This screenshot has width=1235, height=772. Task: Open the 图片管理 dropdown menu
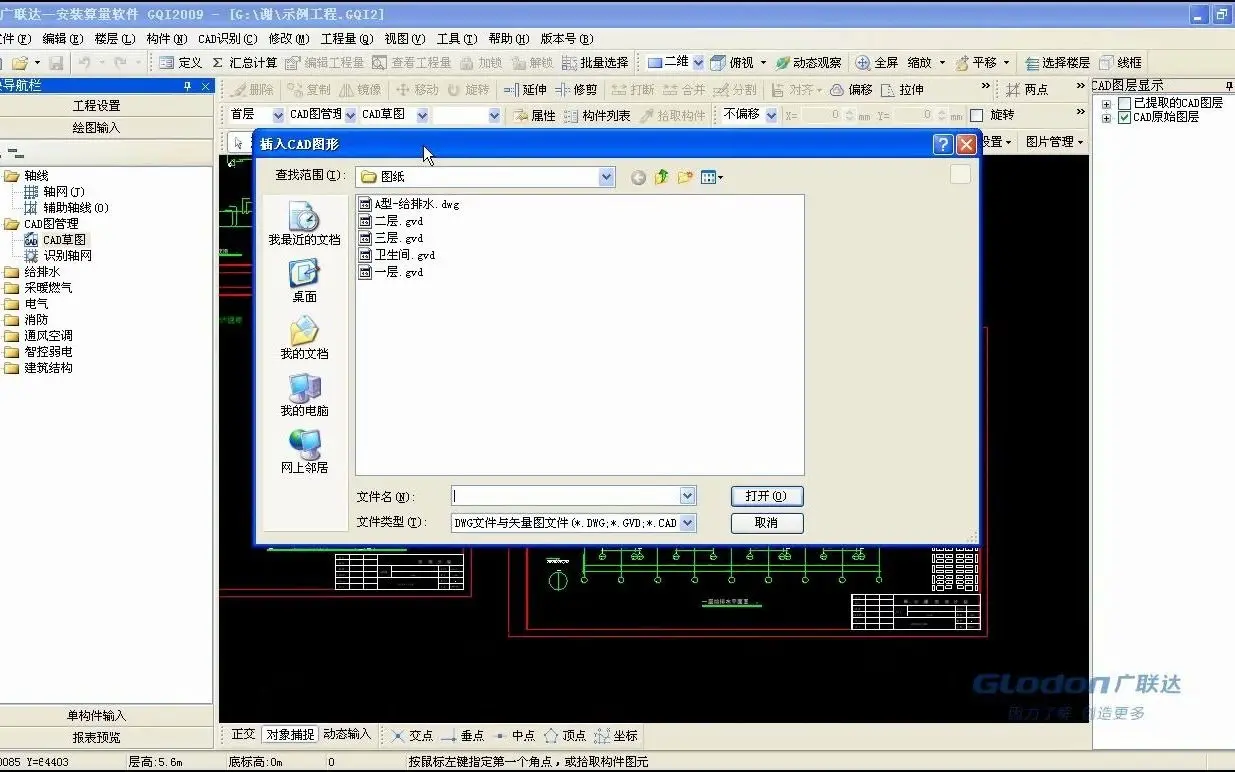click(x=1054, y=142)
